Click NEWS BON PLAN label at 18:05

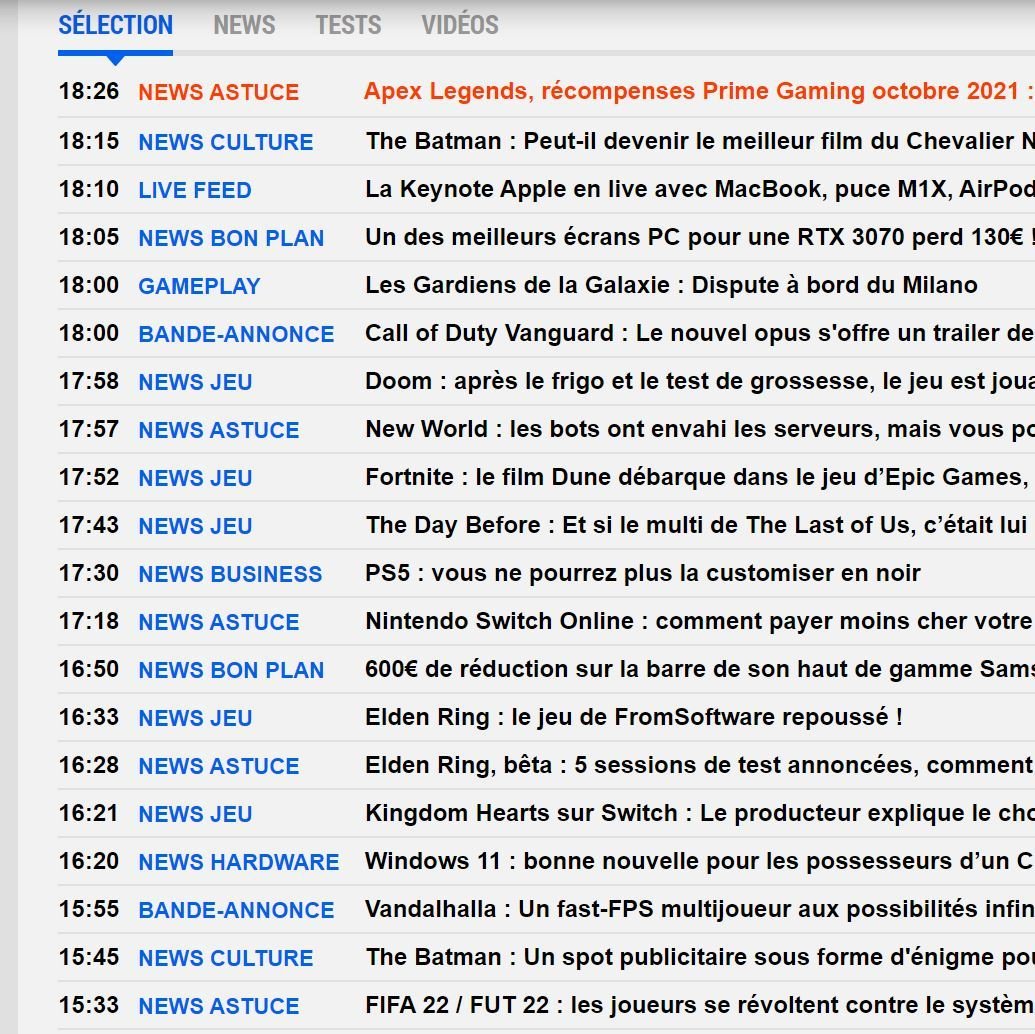(x=231, y=238)
